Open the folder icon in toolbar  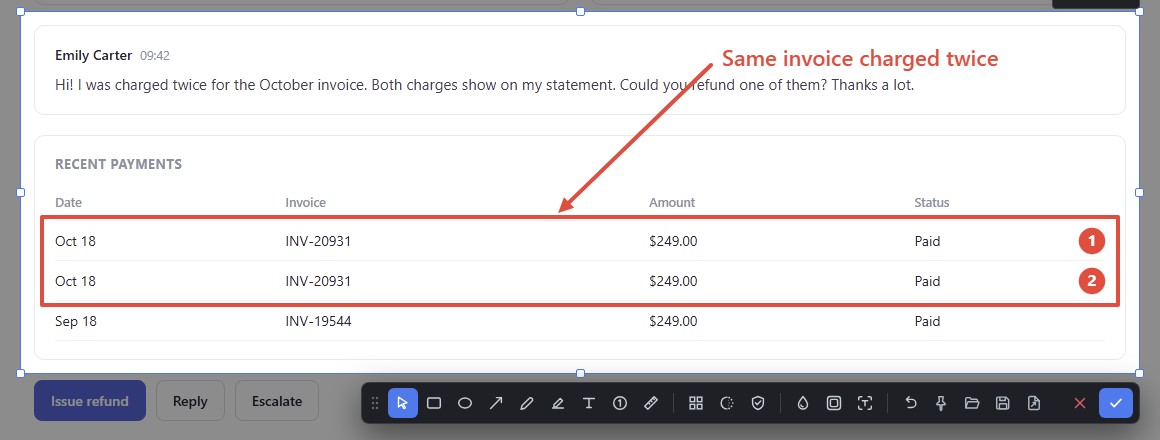click(972, 403)
